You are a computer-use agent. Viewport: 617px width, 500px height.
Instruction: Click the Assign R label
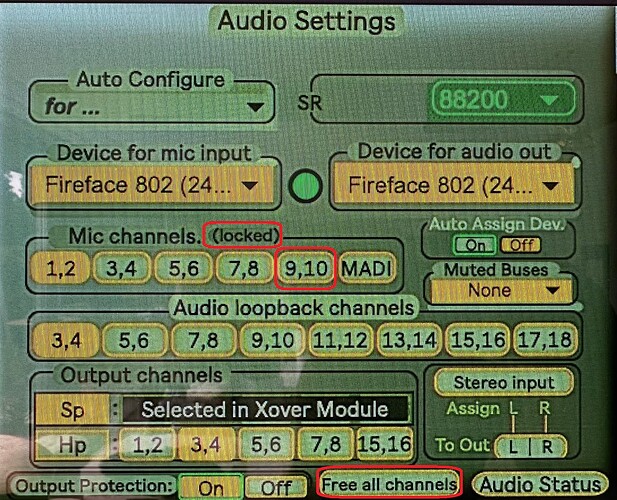coord(545,408)
